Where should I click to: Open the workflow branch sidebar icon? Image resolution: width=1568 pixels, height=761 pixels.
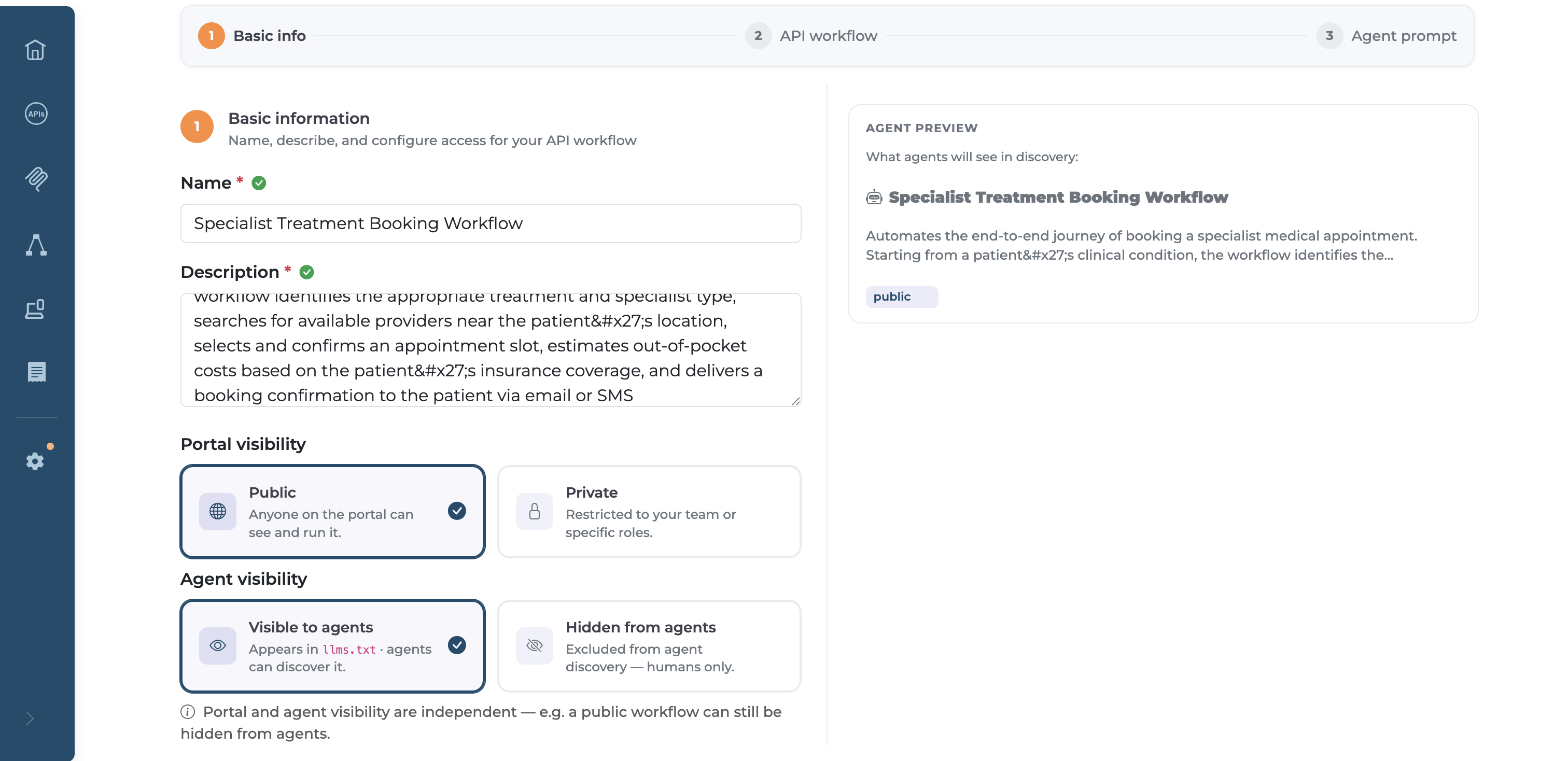click(36, 245)
